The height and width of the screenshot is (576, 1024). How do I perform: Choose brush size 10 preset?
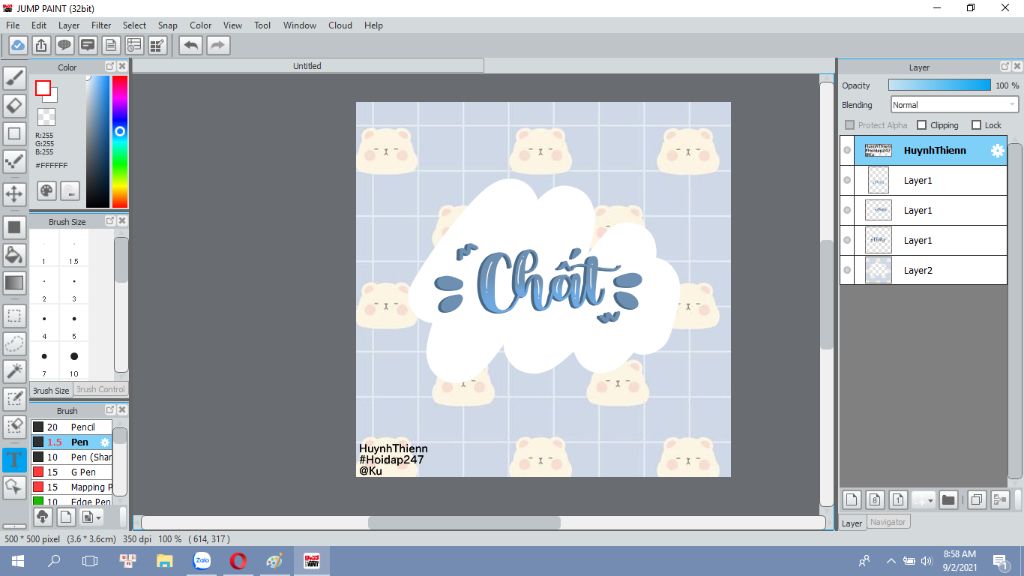74,360
